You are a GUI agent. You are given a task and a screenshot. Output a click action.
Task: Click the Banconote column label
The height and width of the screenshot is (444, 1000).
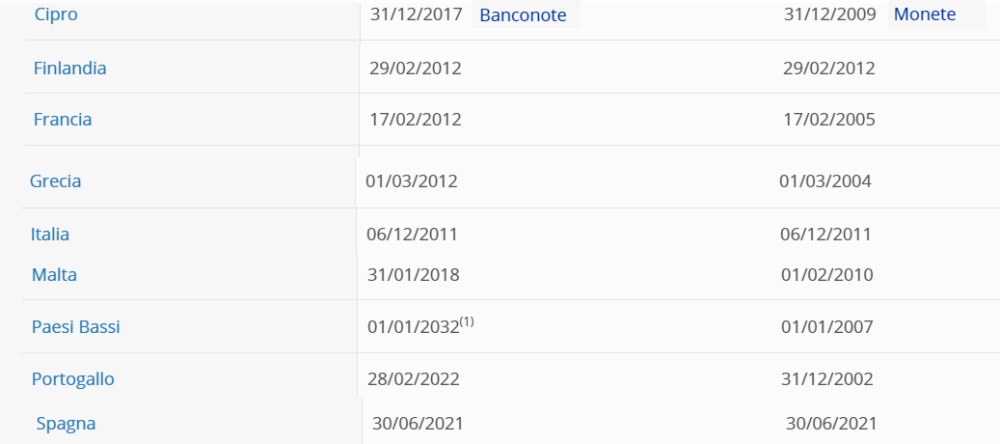point(523,15)
